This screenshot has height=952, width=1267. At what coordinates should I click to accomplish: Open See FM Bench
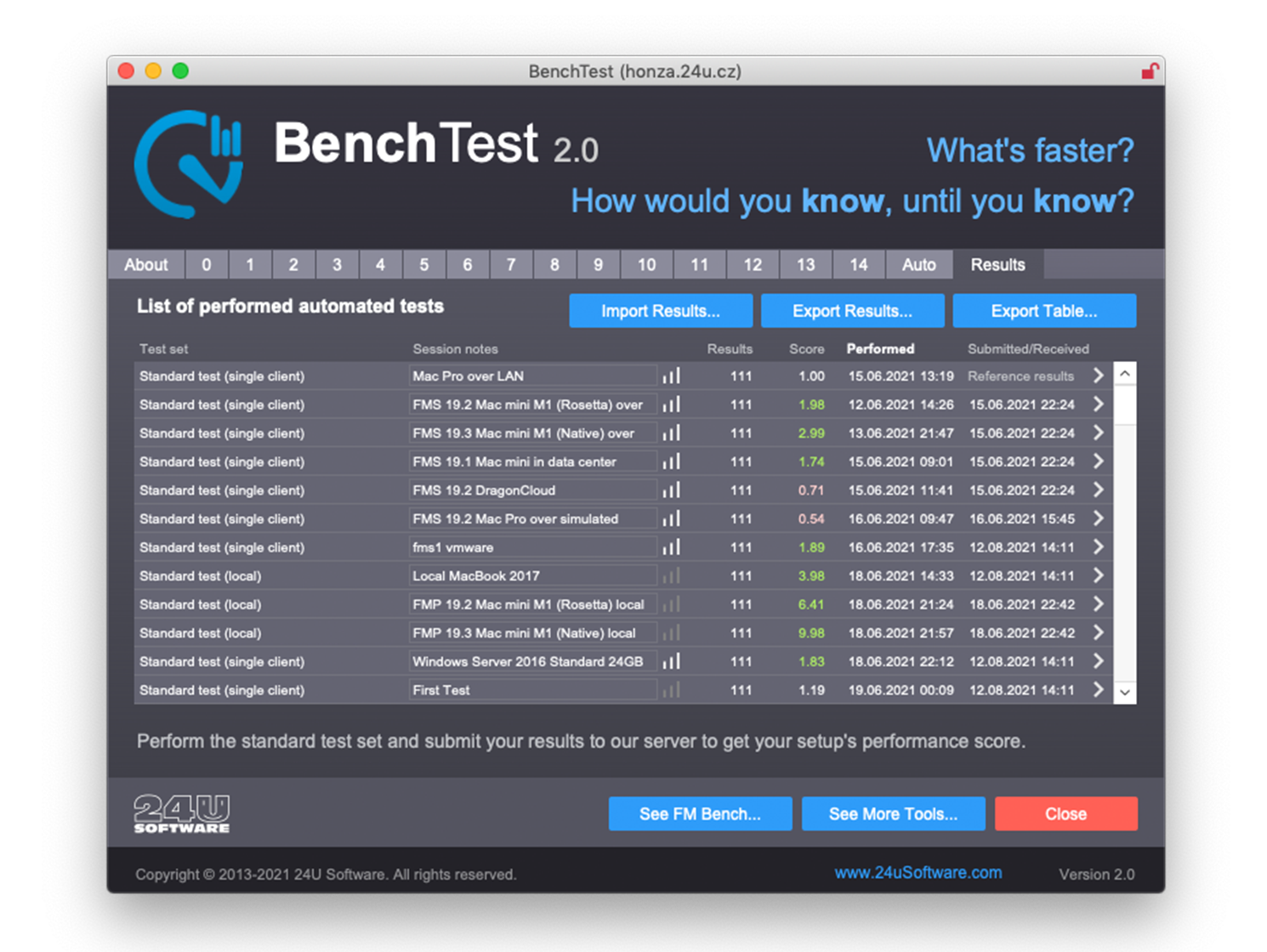[700, 813]
